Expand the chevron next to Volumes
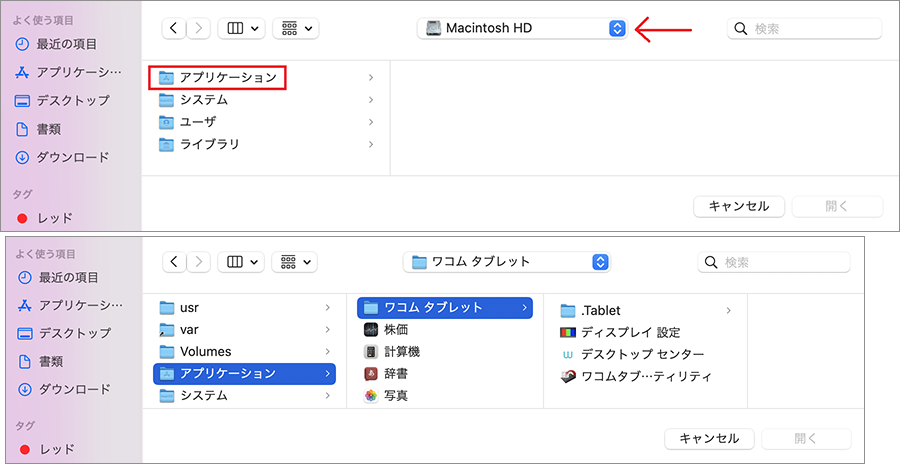This screenshot has width=900, height=467. [327, 352]
